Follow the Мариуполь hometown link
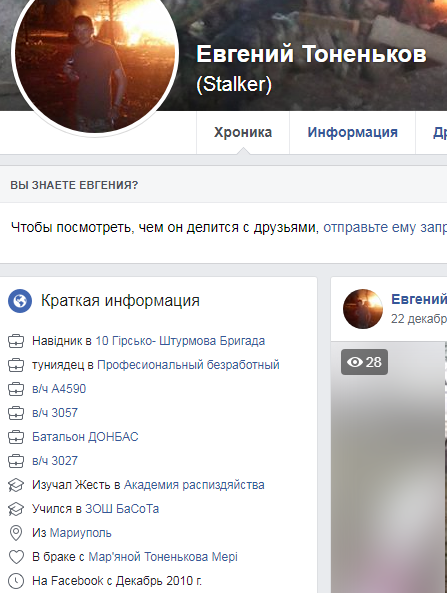Screen dimensions: 447x593 click(x=81, y=533)
